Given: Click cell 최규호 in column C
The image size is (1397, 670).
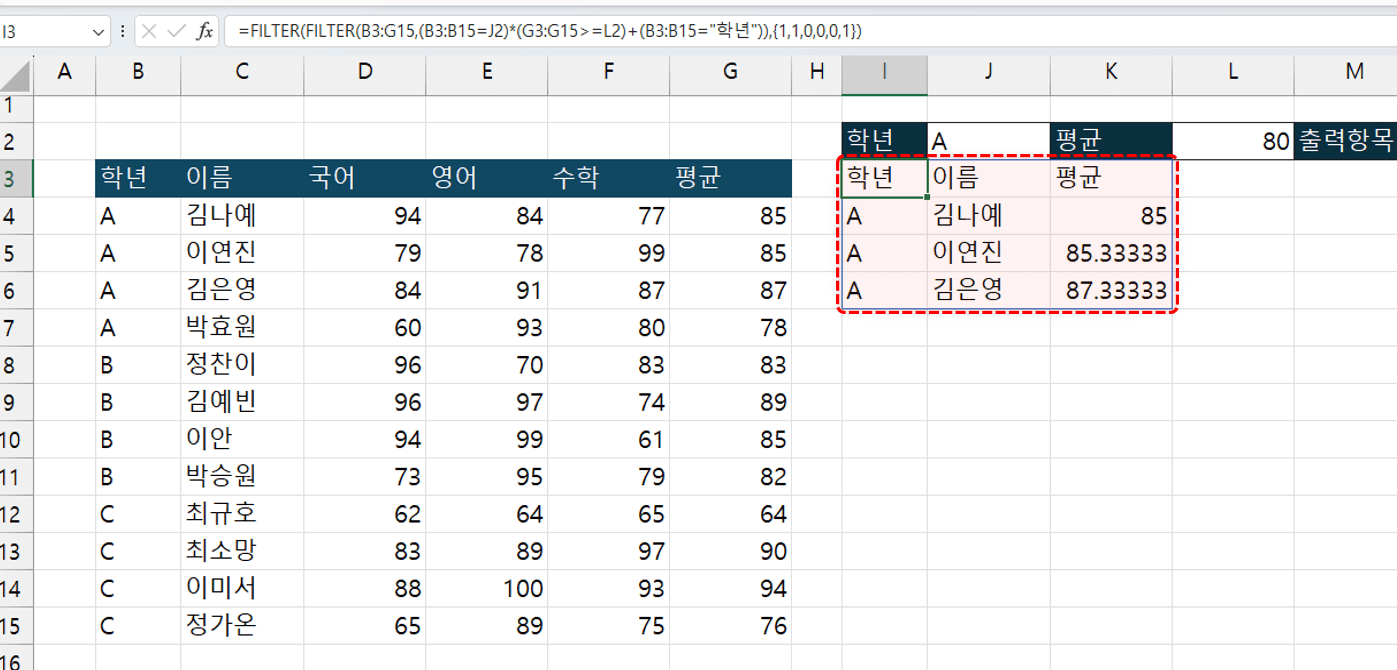Looking at the screenshot, I should tap(242, 515).
